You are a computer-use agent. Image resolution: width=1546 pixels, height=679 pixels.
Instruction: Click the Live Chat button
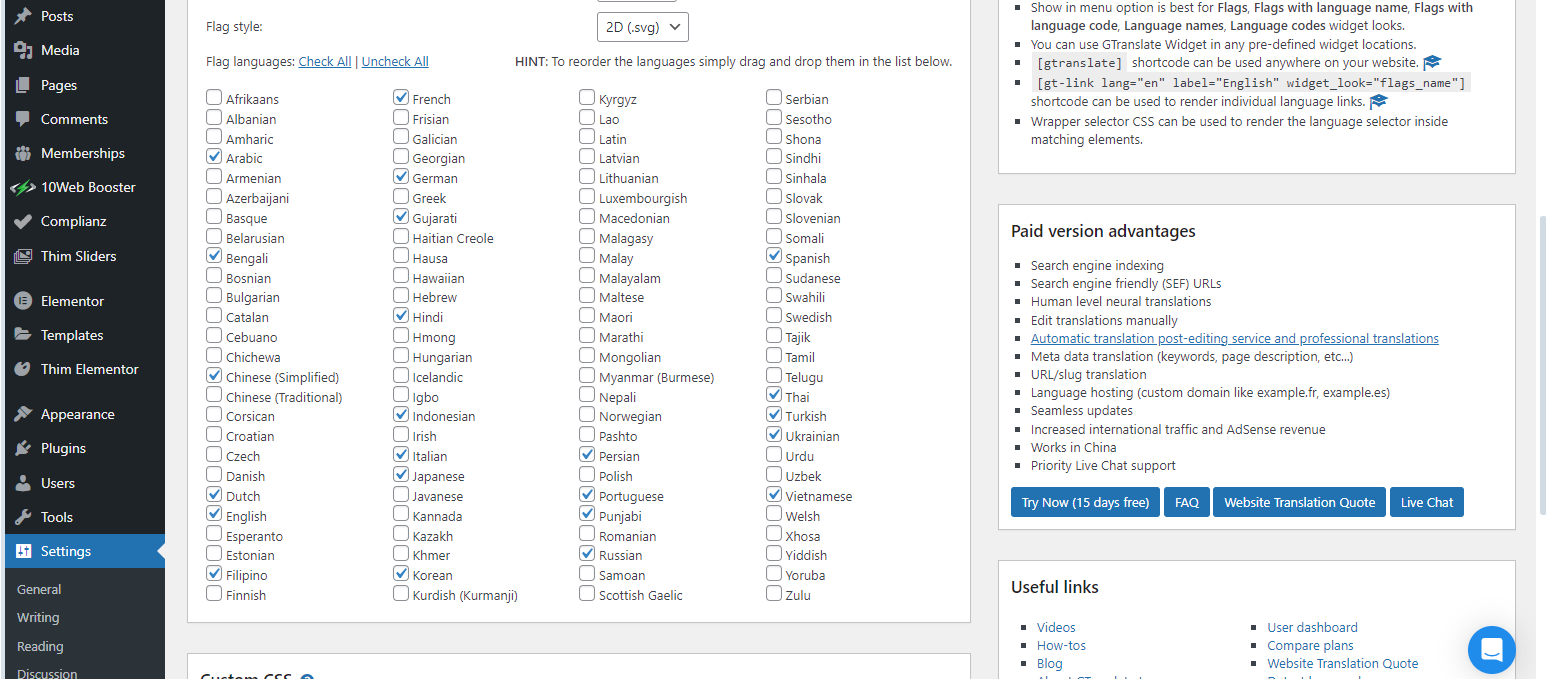click(1427, 502)
